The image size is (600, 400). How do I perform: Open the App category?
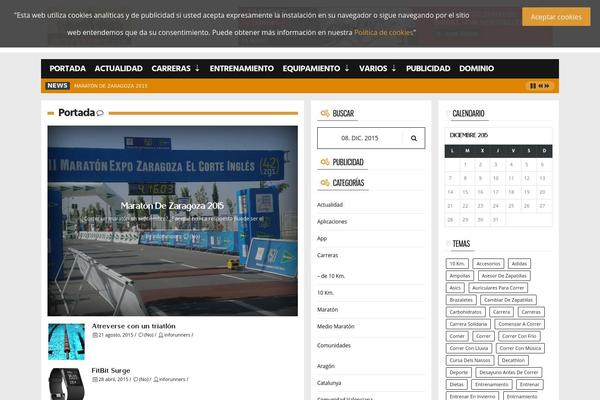pos(322,238)
